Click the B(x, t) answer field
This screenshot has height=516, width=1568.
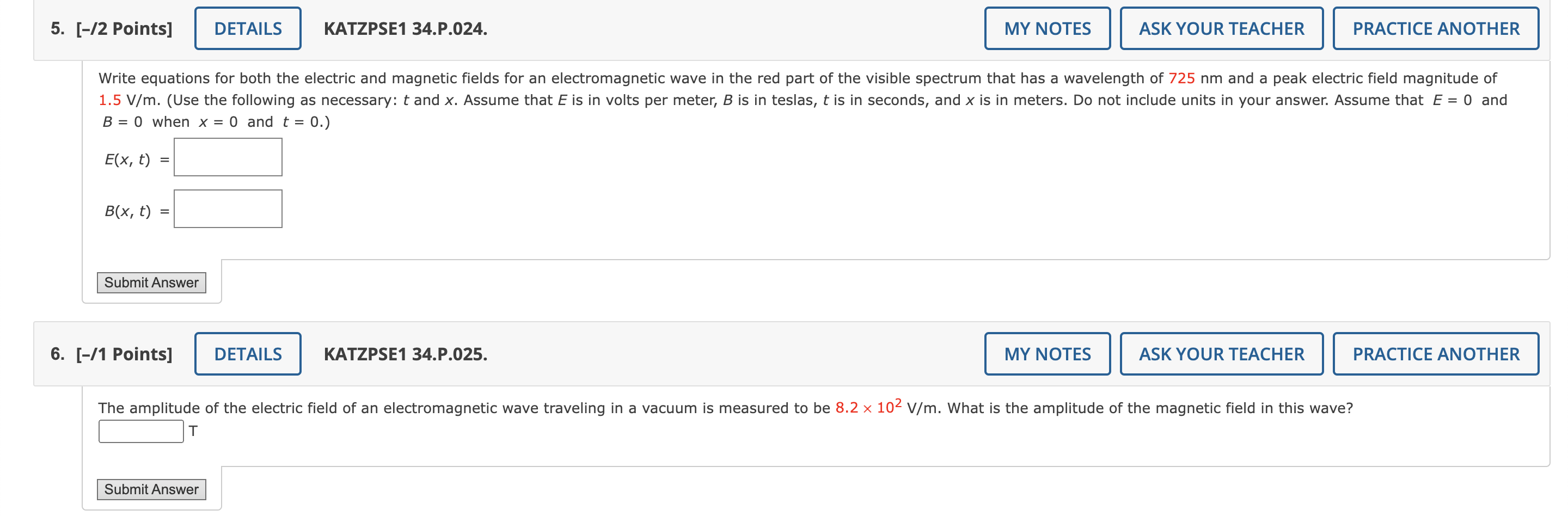click(227, 208)
